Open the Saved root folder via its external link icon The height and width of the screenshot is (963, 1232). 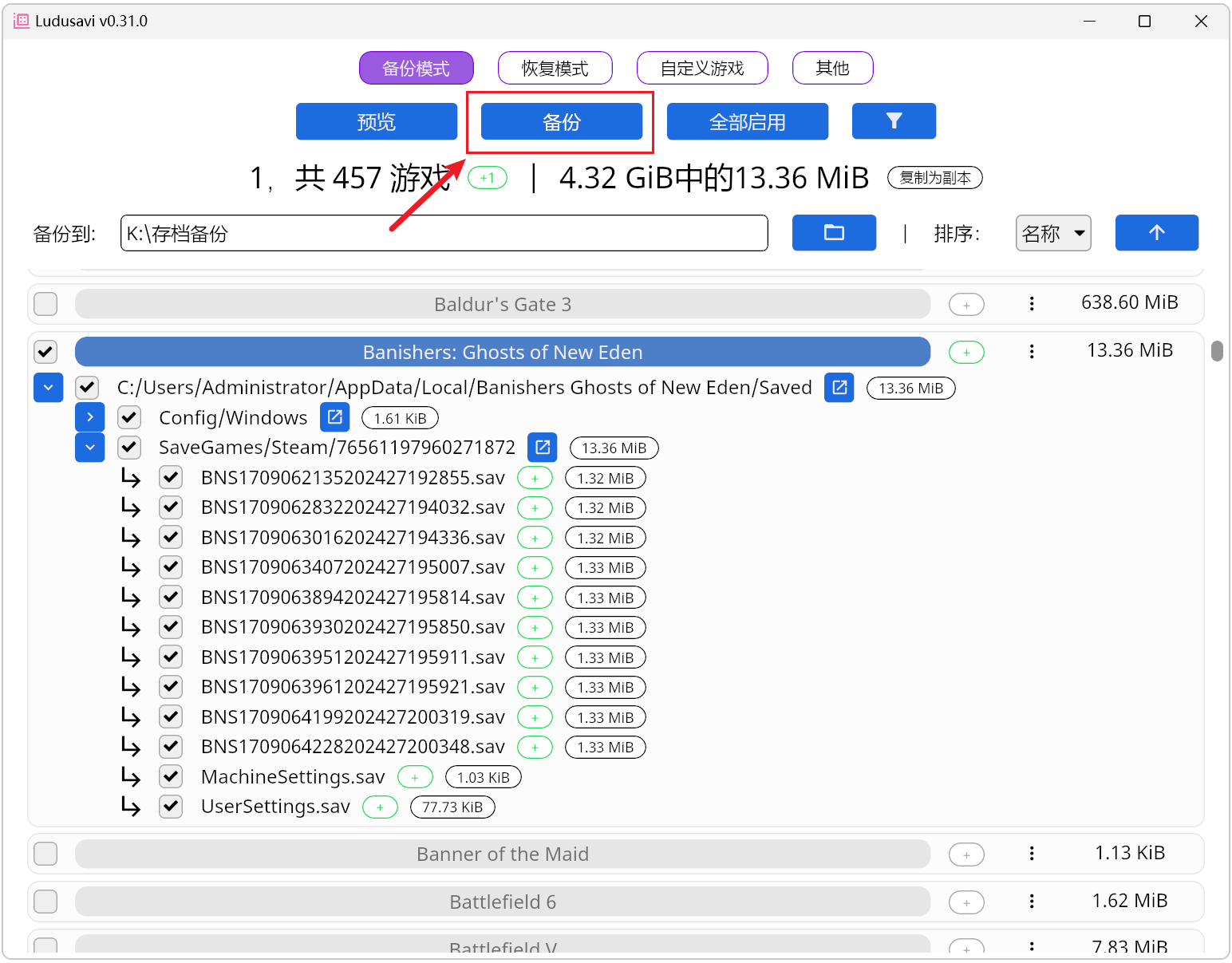[839, 388]
